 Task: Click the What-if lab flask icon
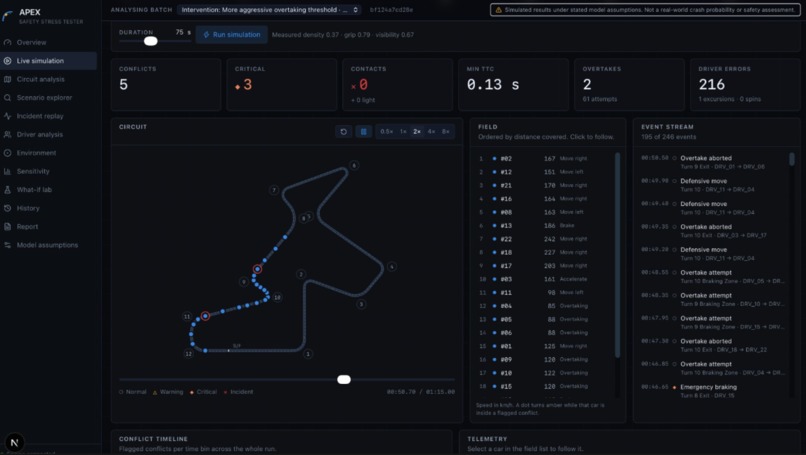pos(7,190)
